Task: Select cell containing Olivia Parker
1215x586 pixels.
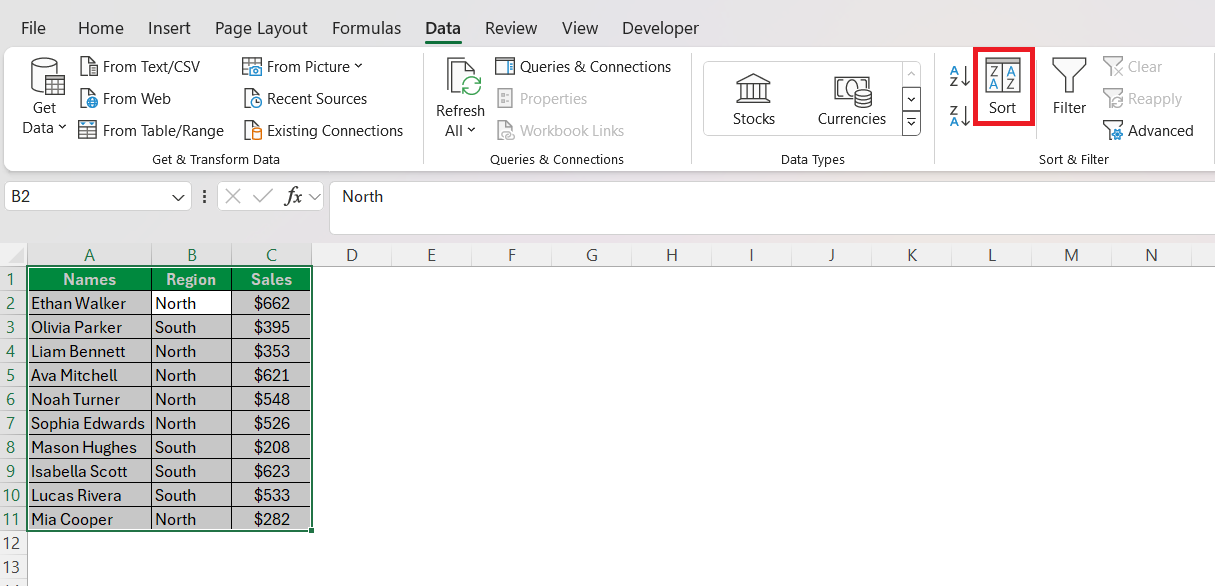Action: 90,327
